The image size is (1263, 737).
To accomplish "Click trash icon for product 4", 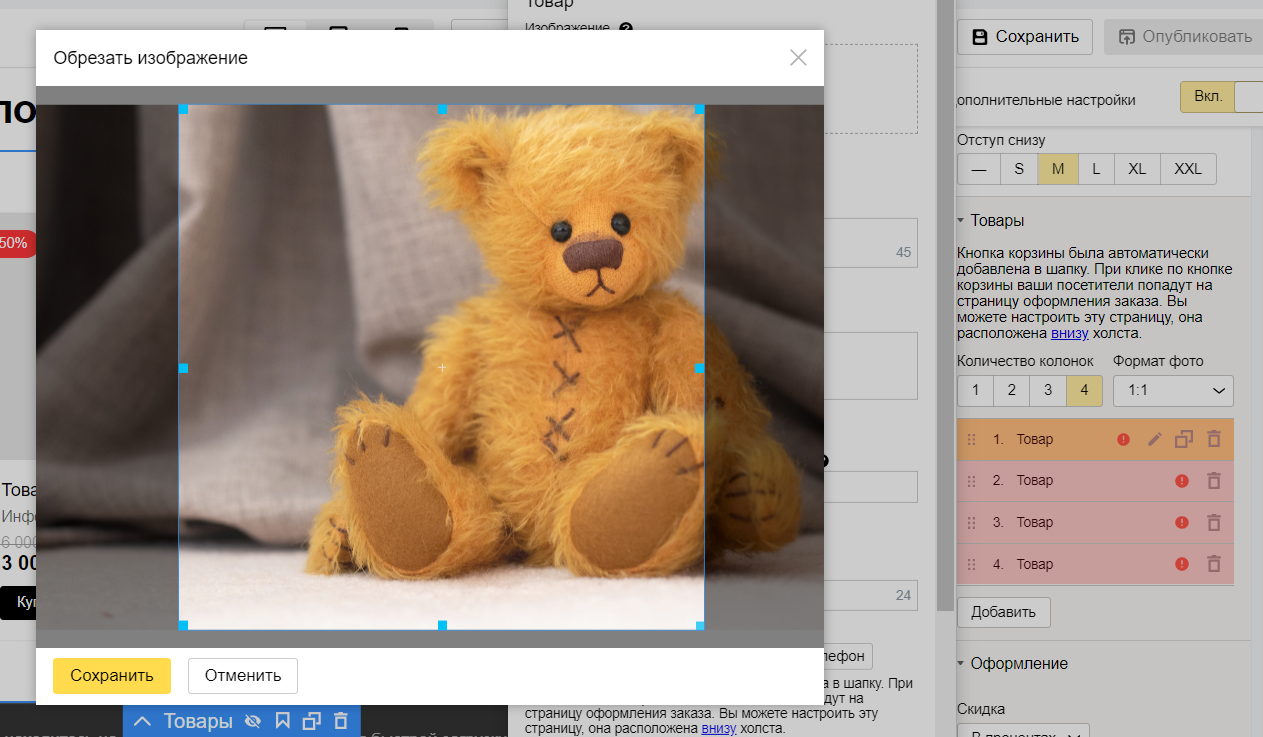I will pyautogui.click(x=1214, y=564).
